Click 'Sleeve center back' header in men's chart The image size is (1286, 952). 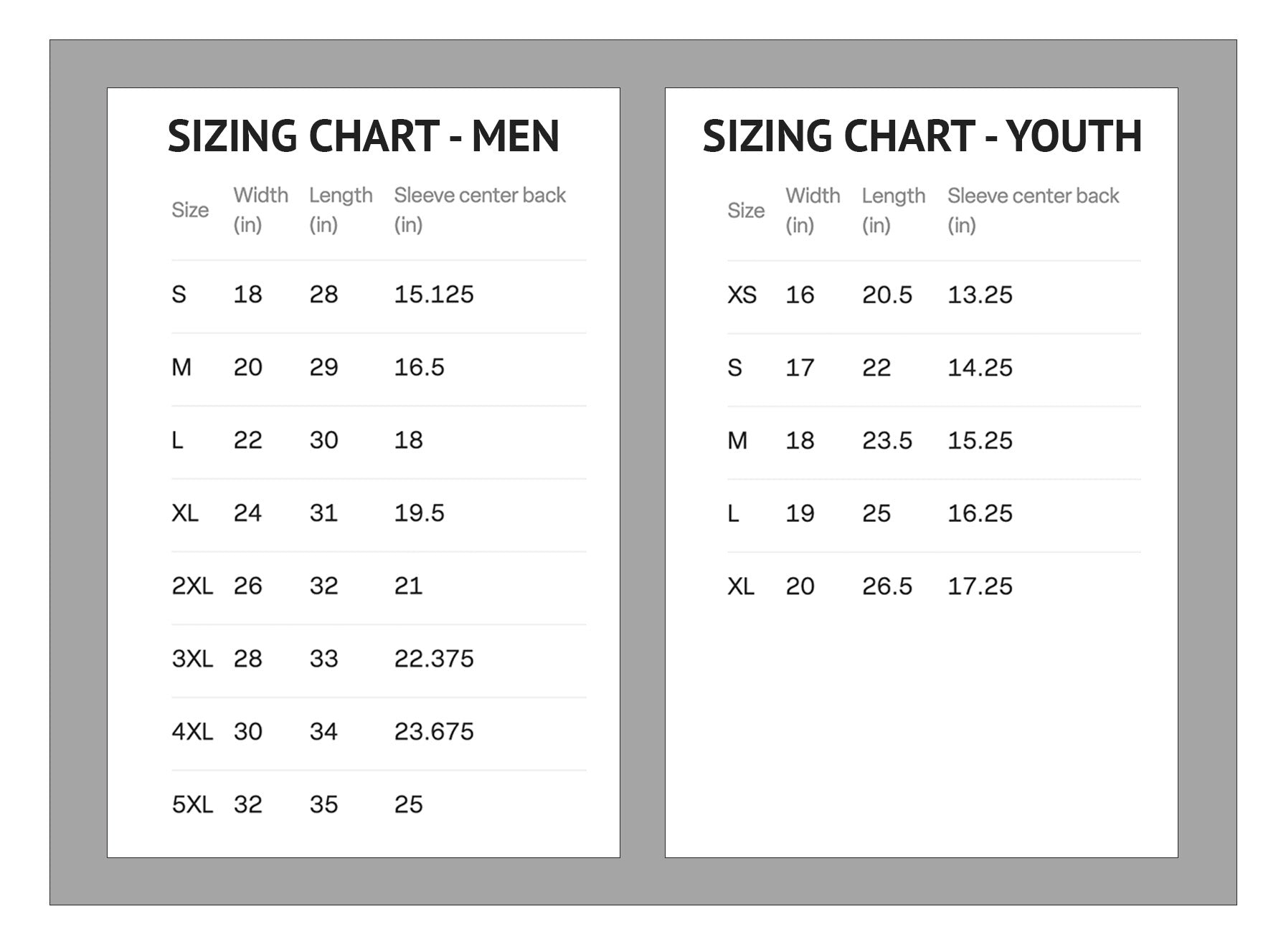[x=479, y=196]
